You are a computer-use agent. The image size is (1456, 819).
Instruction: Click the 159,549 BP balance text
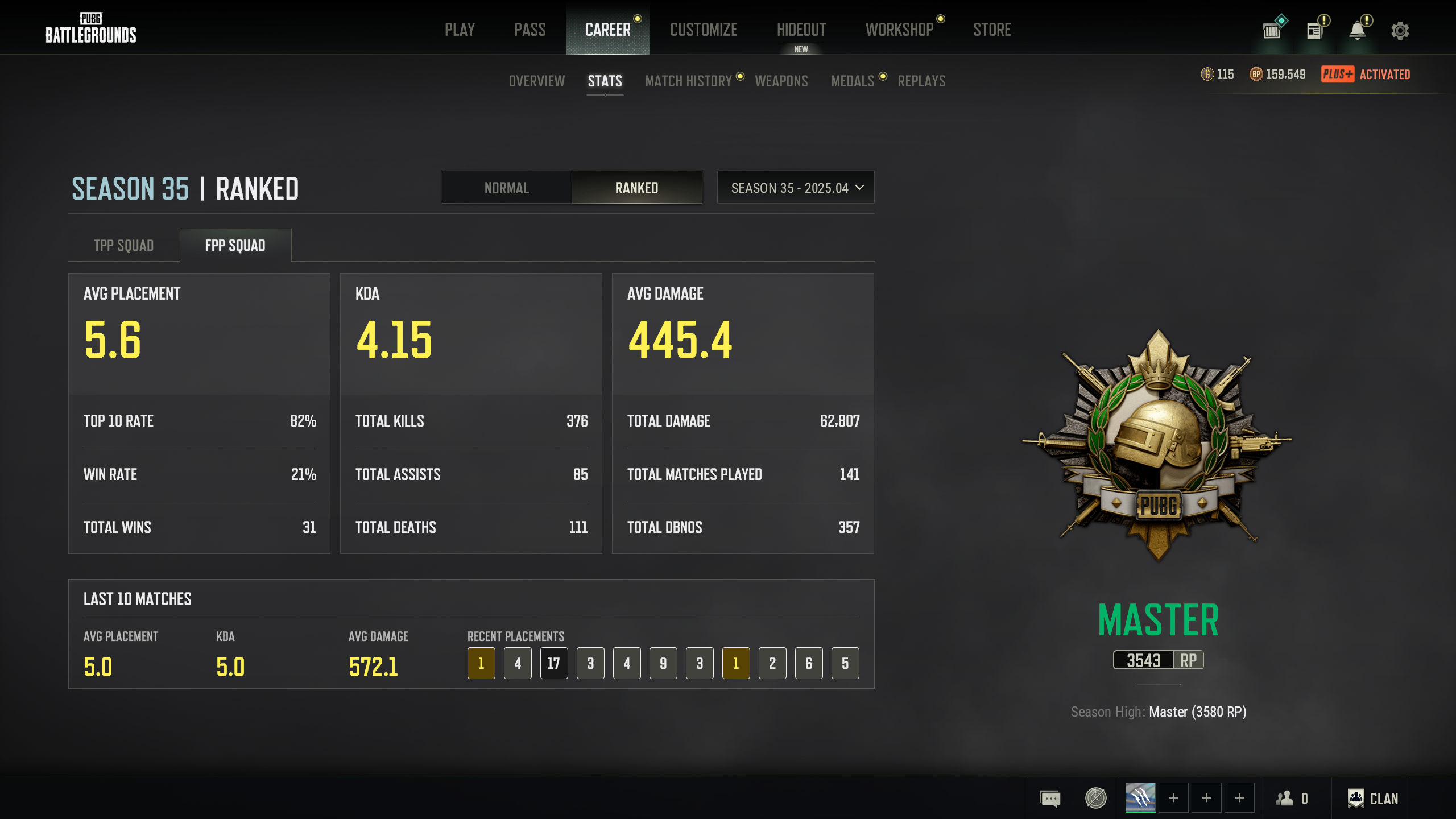point(1285,75)
